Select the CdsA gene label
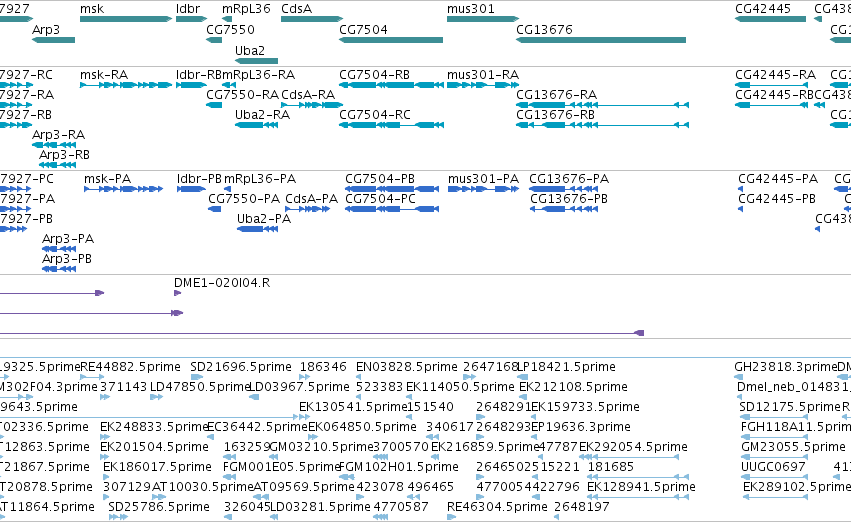Screen dimensions: 851x522 point(296,9)
